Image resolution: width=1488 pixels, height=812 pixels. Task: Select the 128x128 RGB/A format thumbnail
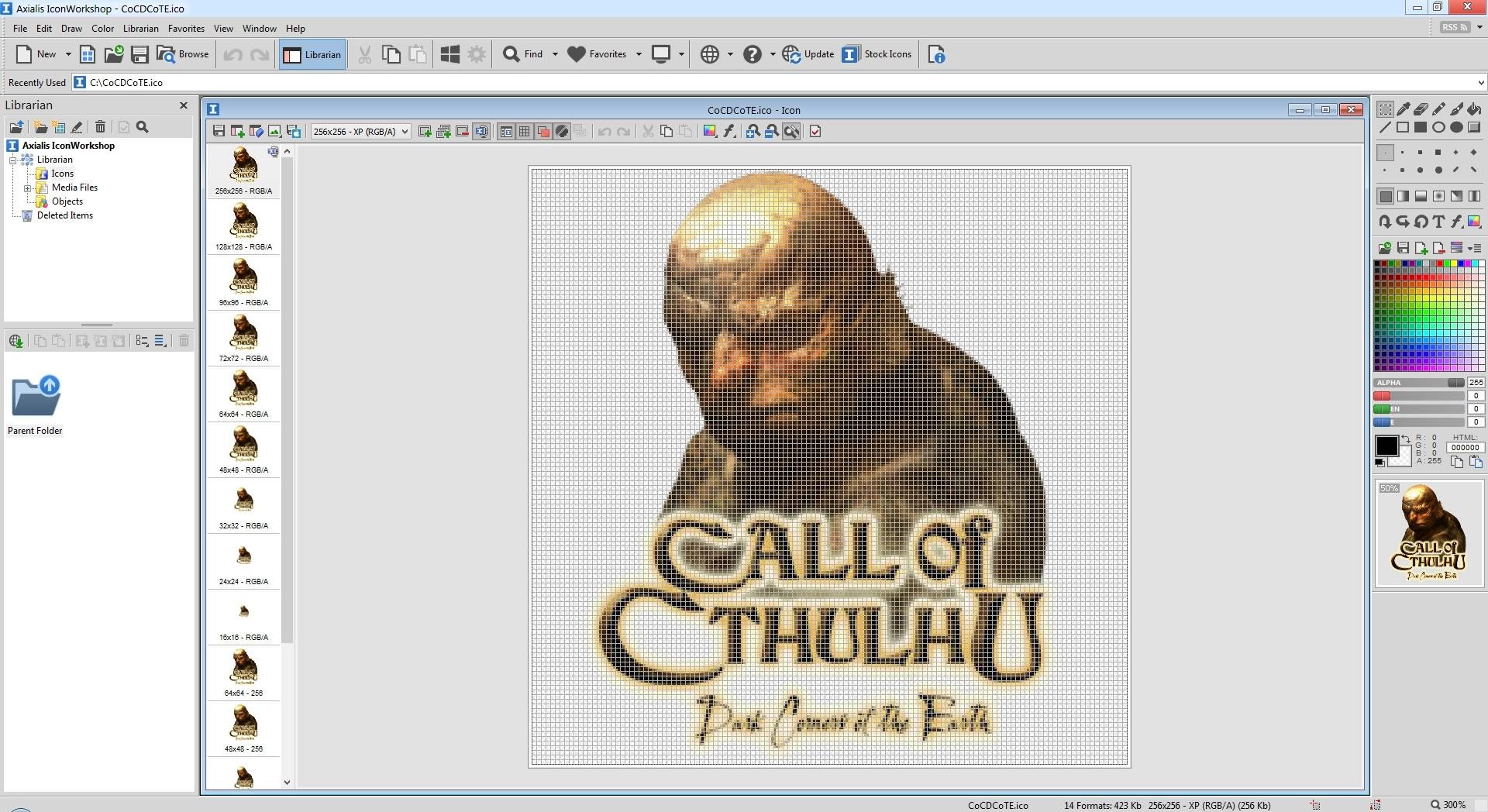pyautogui.click(x=243, y=225)
